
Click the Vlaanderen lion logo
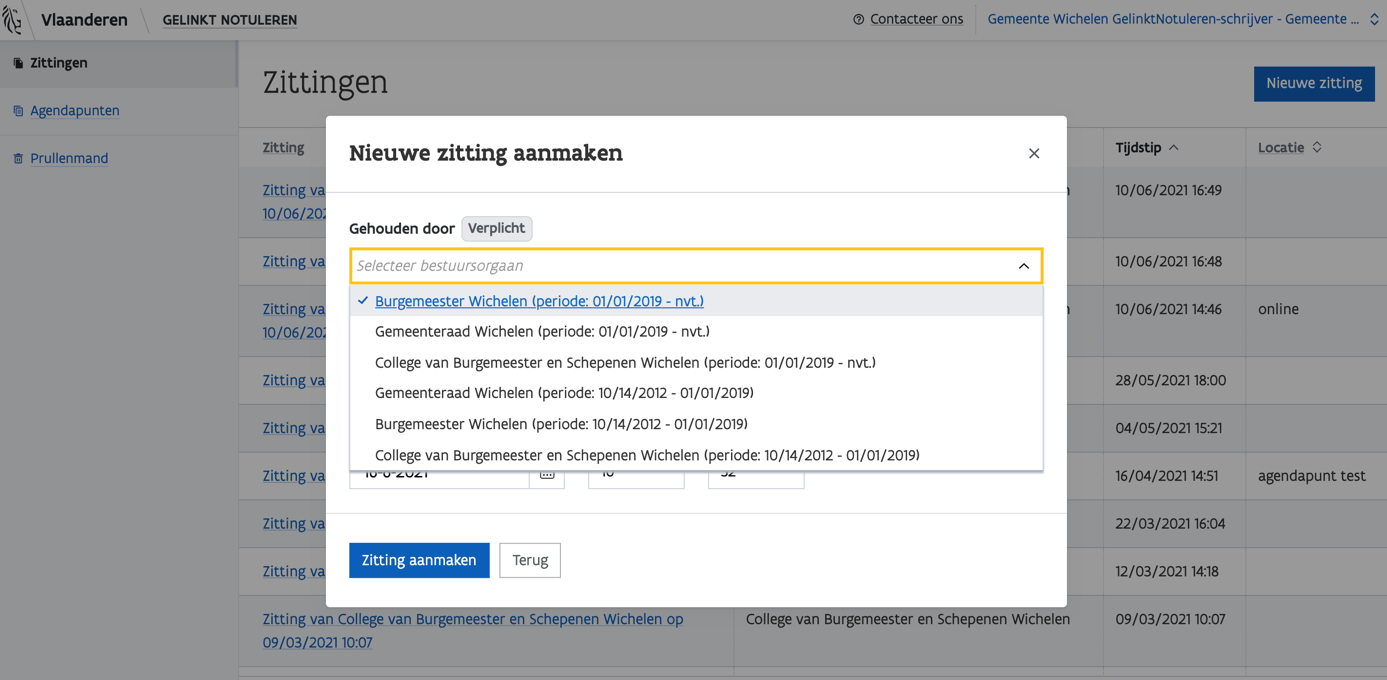13,19
